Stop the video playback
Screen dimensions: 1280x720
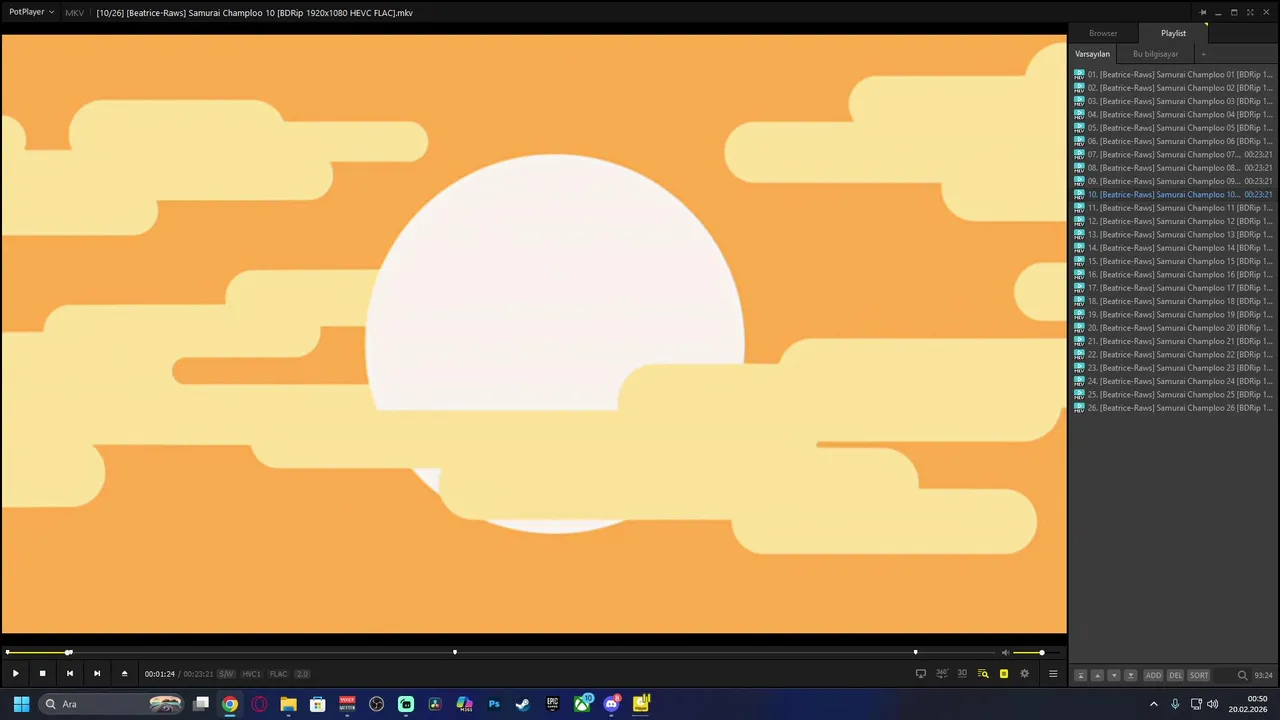pos(42,674)
